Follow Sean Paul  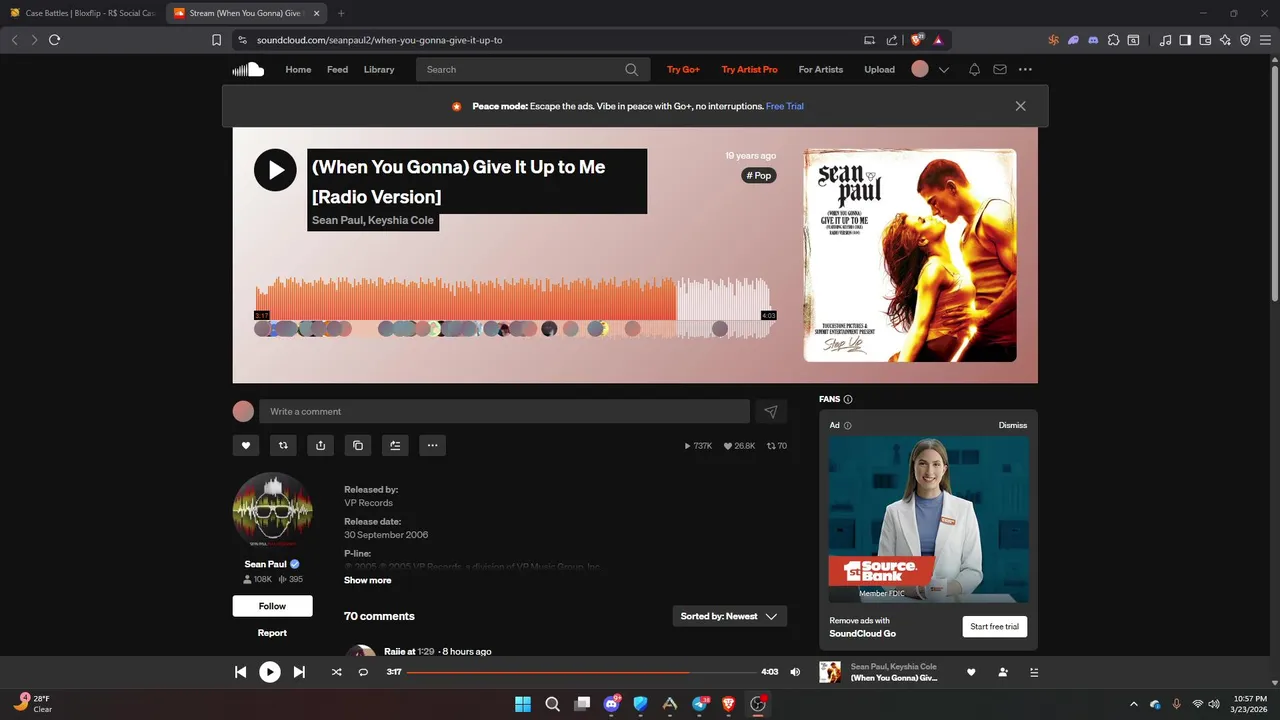(272, 606)
